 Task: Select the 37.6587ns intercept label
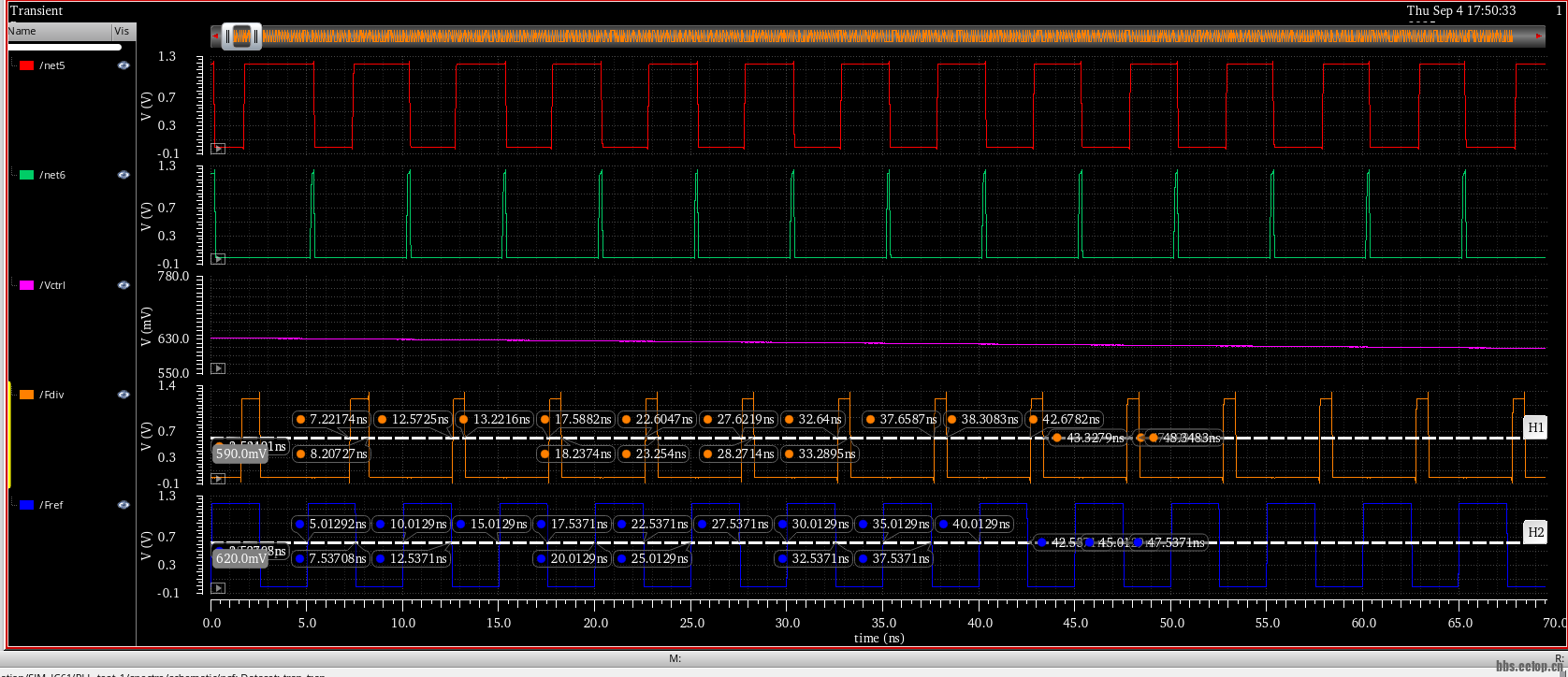[901, 419]
